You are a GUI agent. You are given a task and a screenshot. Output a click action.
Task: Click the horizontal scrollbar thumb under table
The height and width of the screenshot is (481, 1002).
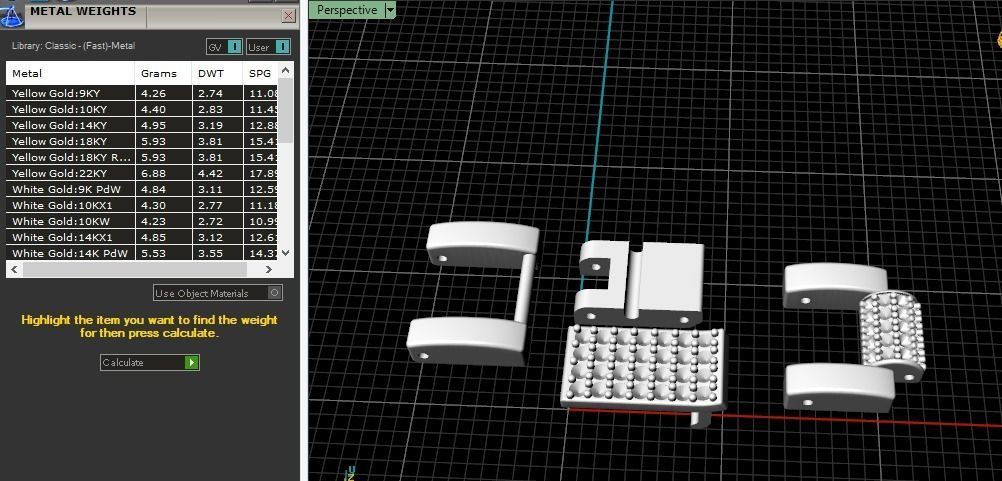(x=137, y=270)
